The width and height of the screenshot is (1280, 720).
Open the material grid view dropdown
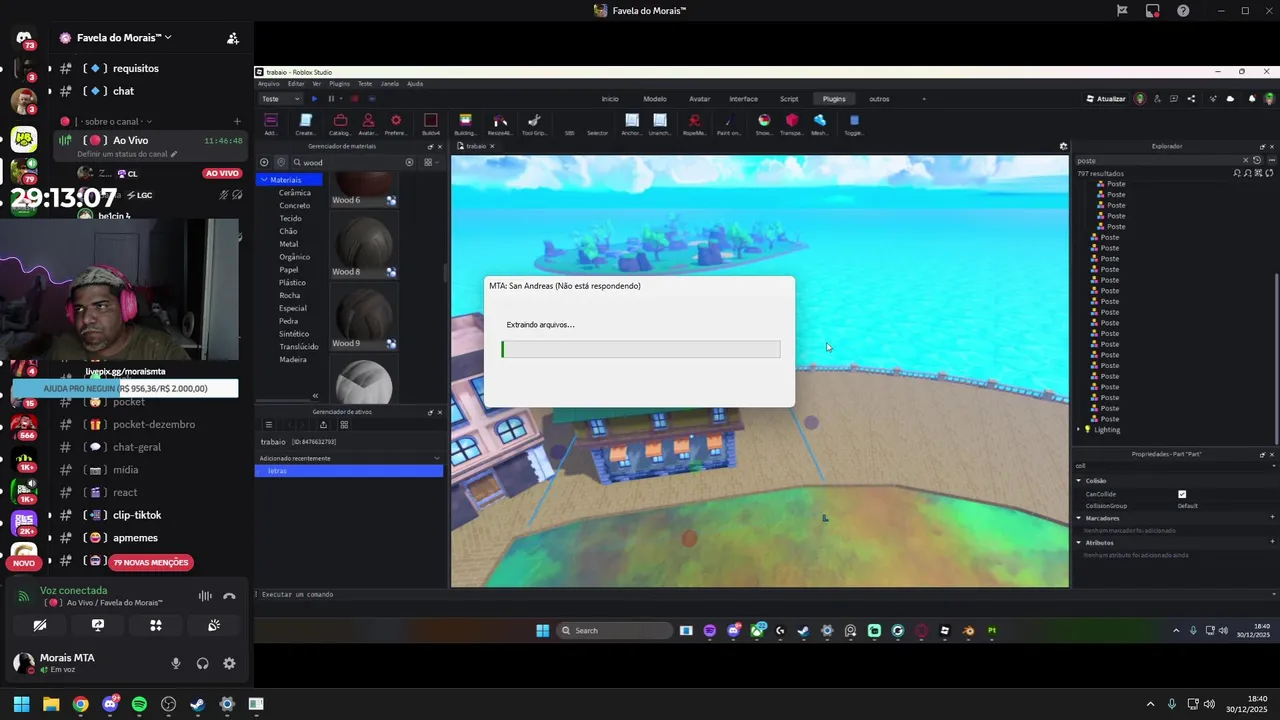430,162
